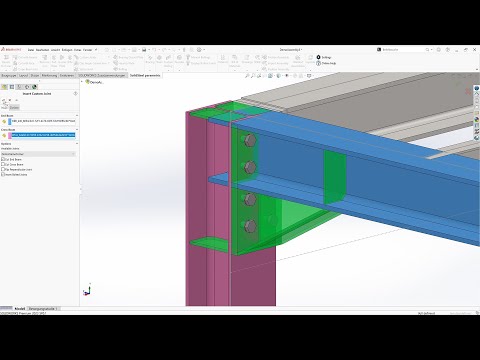Open Design Library in task pane
Image resolution: width=480 pixels, height=360 pixels.
(x=477, y=101)
